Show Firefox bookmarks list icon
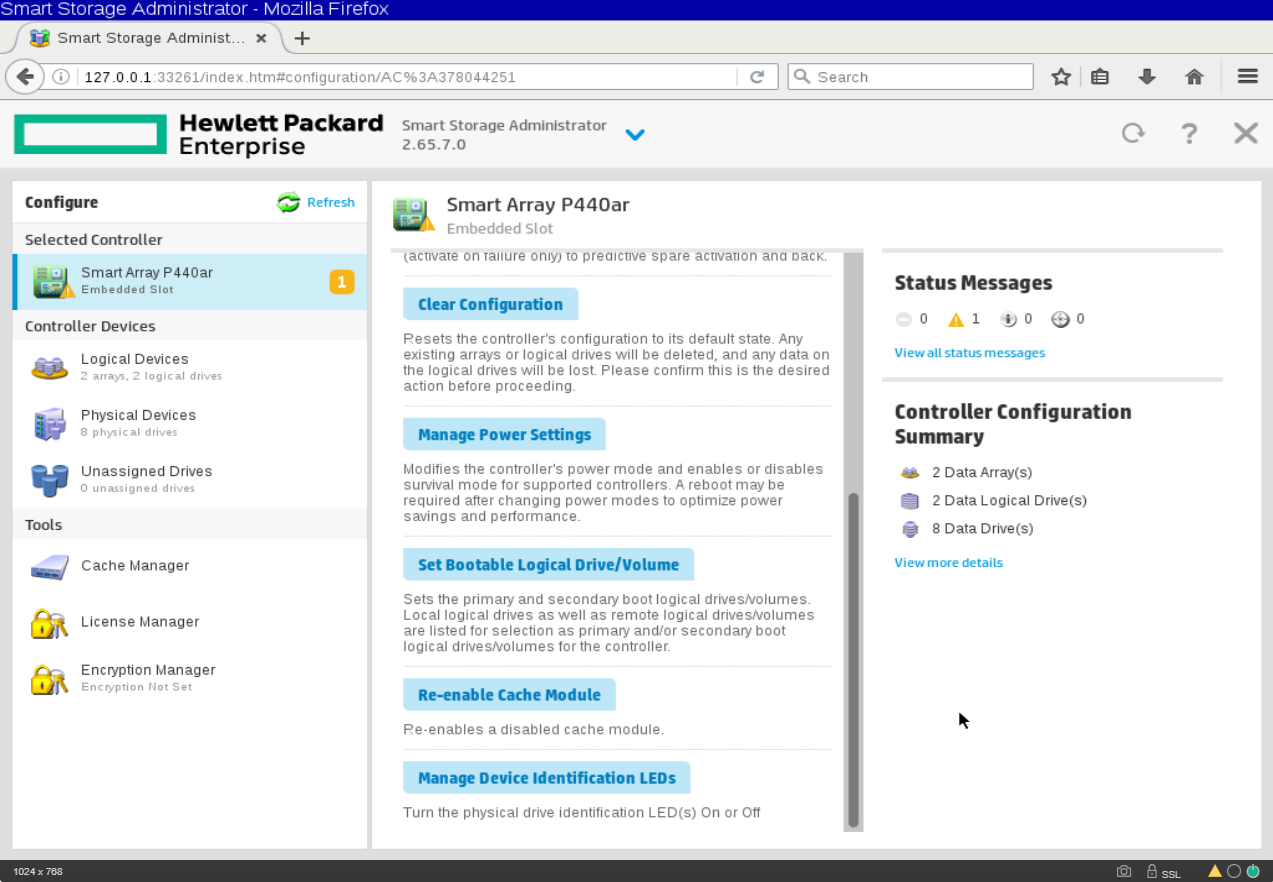The height and width of the screenshot is (882, 1273). [x=1100, y=77]
